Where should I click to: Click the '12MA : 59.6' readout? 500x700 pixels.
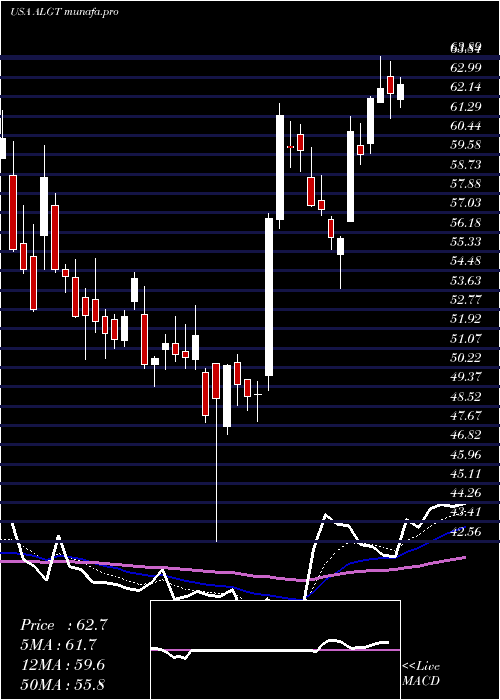(x=62, y=665)
